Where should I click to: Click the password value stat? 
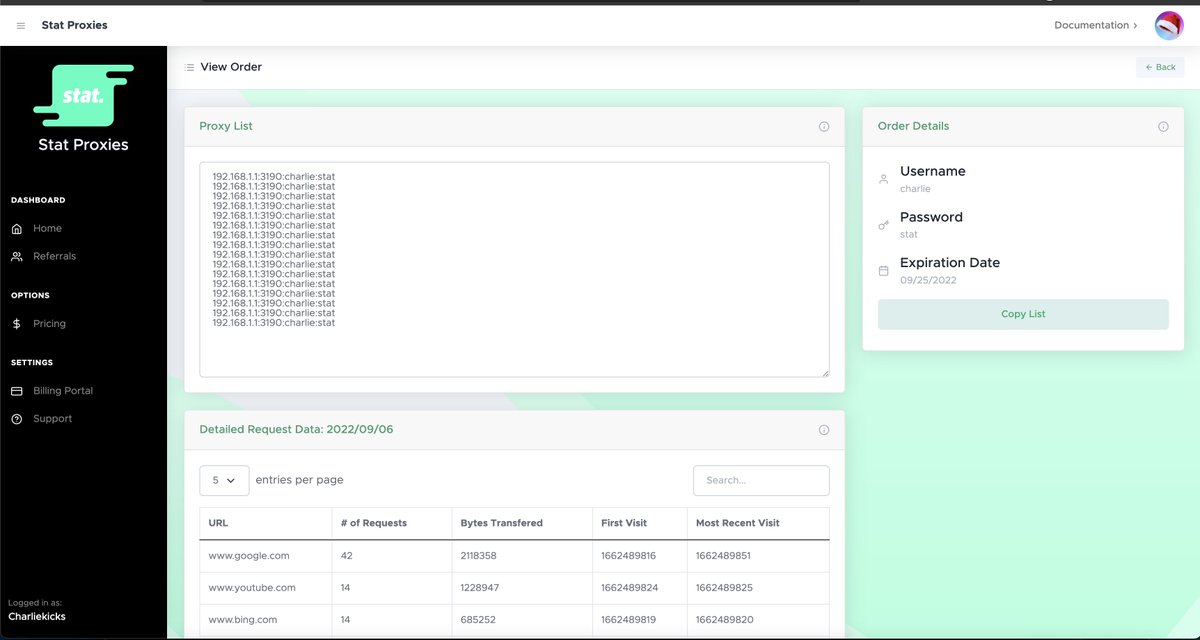click(x=909, y=235)
